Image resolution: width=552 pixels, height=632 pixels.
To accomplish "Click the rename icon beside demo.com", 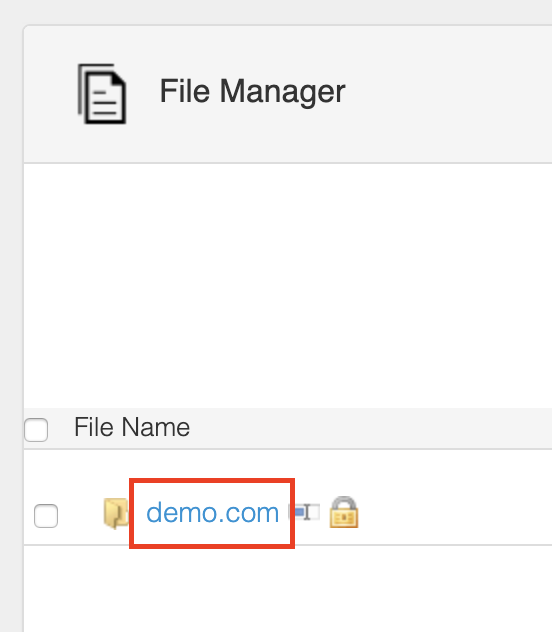I will point(304,512).
